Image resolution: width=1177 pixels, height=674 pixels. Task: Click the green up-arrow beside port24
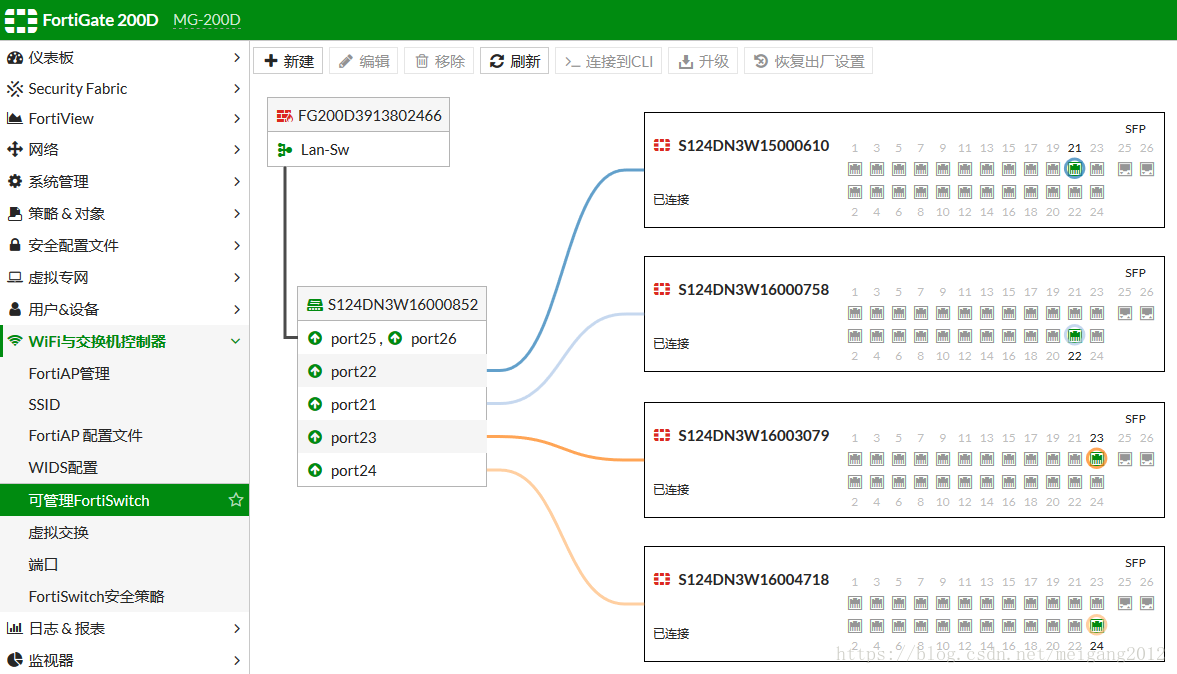pyautogui.click(x=315, y=471)
